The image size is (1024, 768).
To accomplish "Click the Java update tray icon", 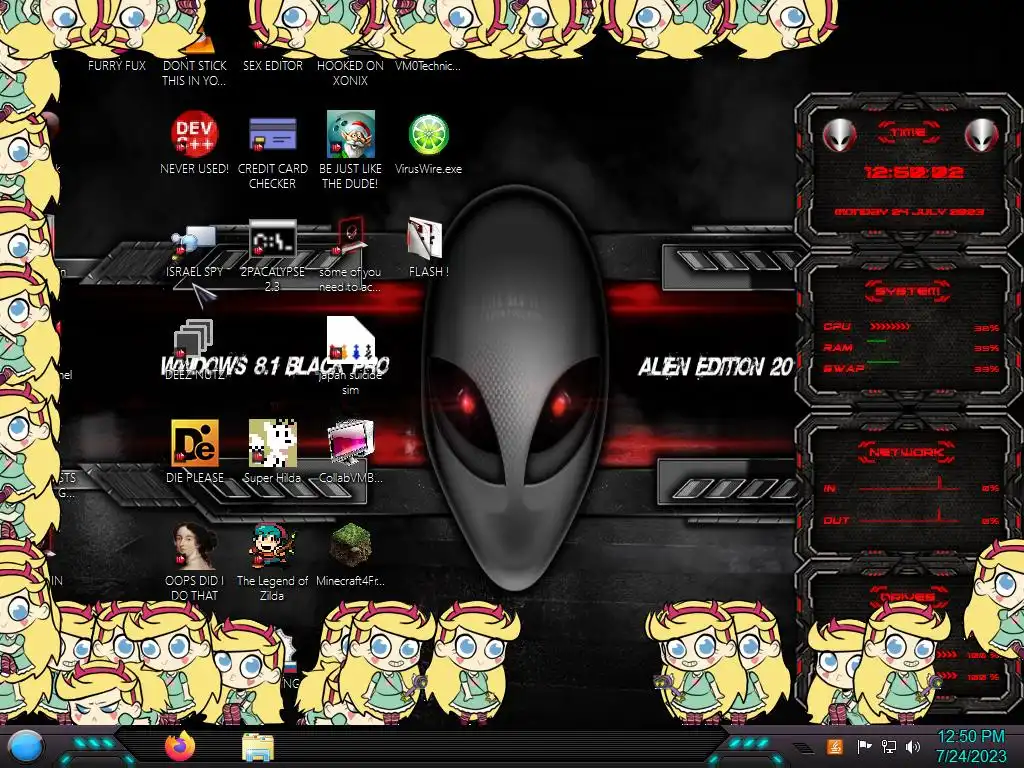I will click(x=834, y=746).
